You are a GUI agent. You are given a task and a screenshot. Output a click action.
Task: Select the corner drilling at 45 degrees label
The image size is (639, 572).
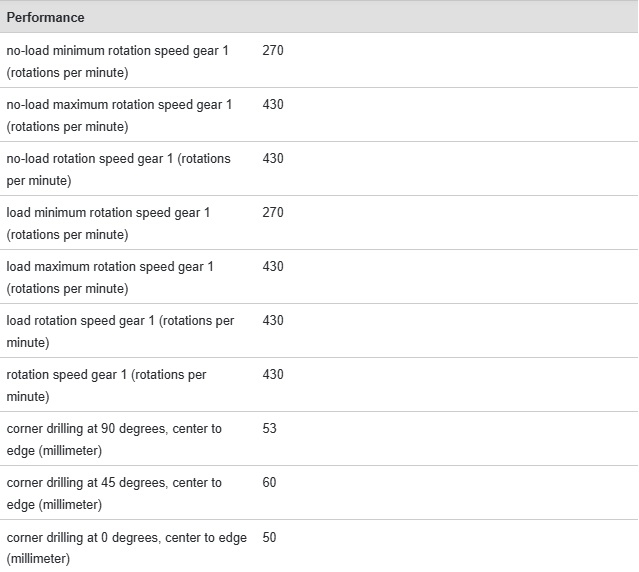(x=114, y=493)
